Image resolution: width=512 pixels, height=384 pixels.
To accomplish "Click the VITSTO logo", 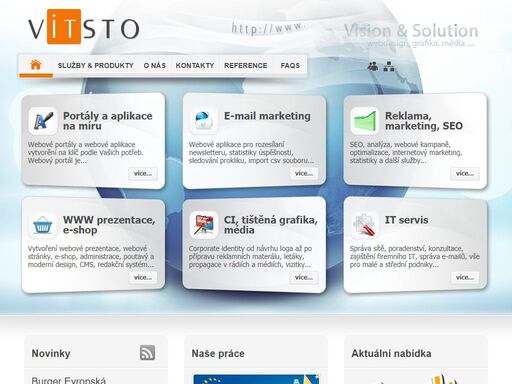I will (84, 27).
